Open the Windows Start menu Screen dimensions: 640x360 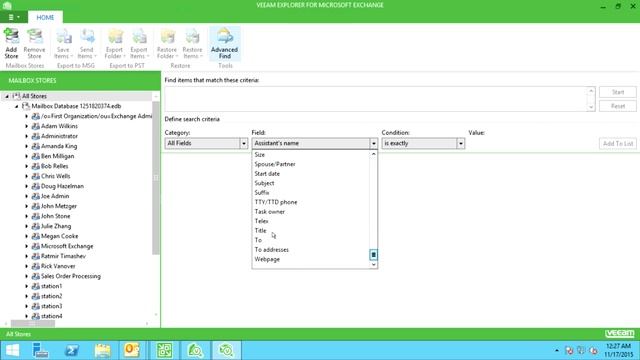coord(12,350)
